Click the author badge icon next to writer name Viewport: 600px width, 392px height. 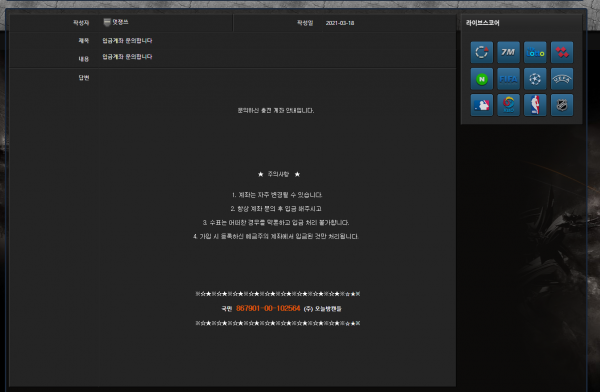click(107, 22)
